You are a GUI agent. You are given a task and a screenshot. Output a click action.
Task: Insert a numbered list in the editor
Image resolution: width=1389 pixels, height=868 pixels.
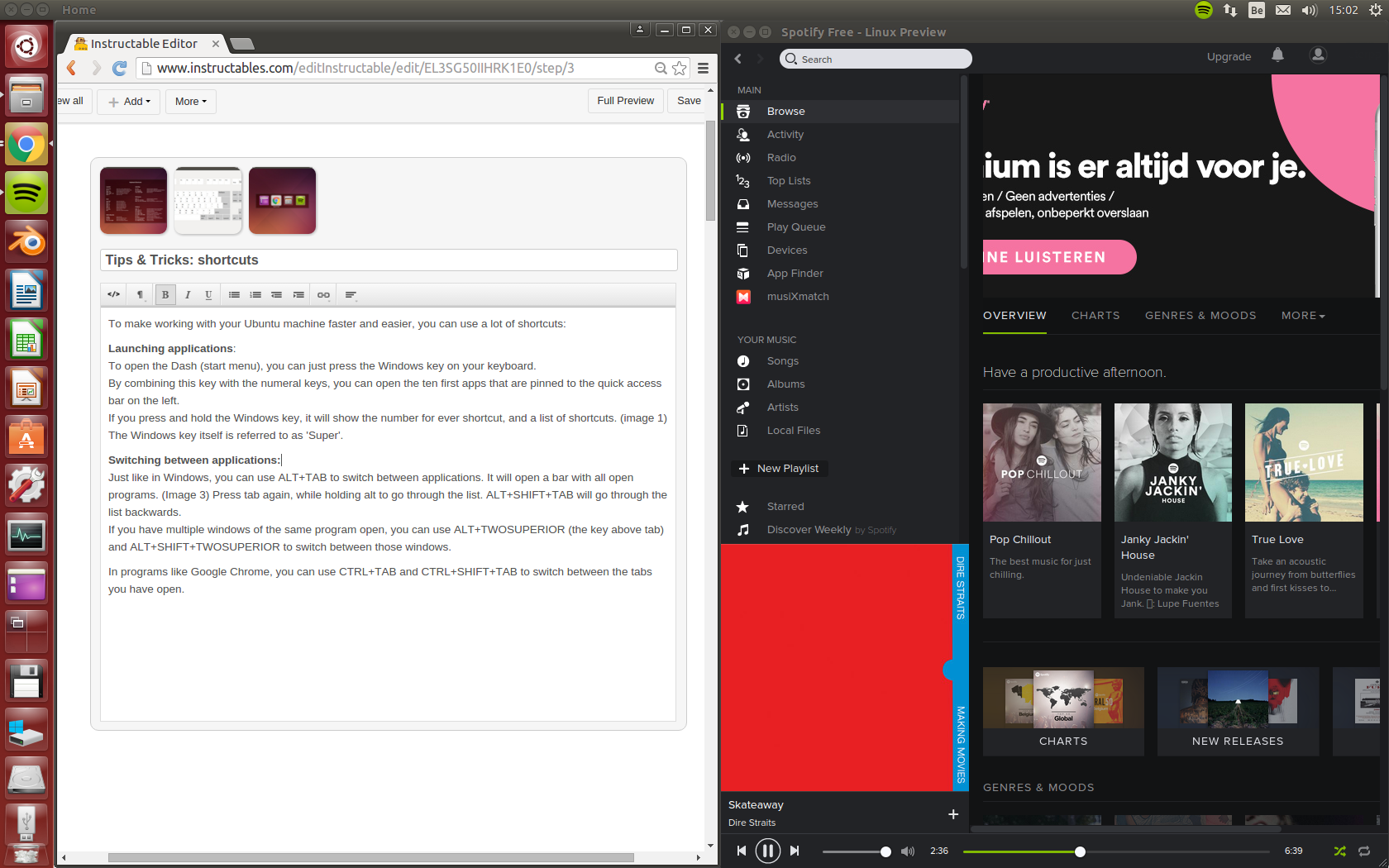click(255, 295)
